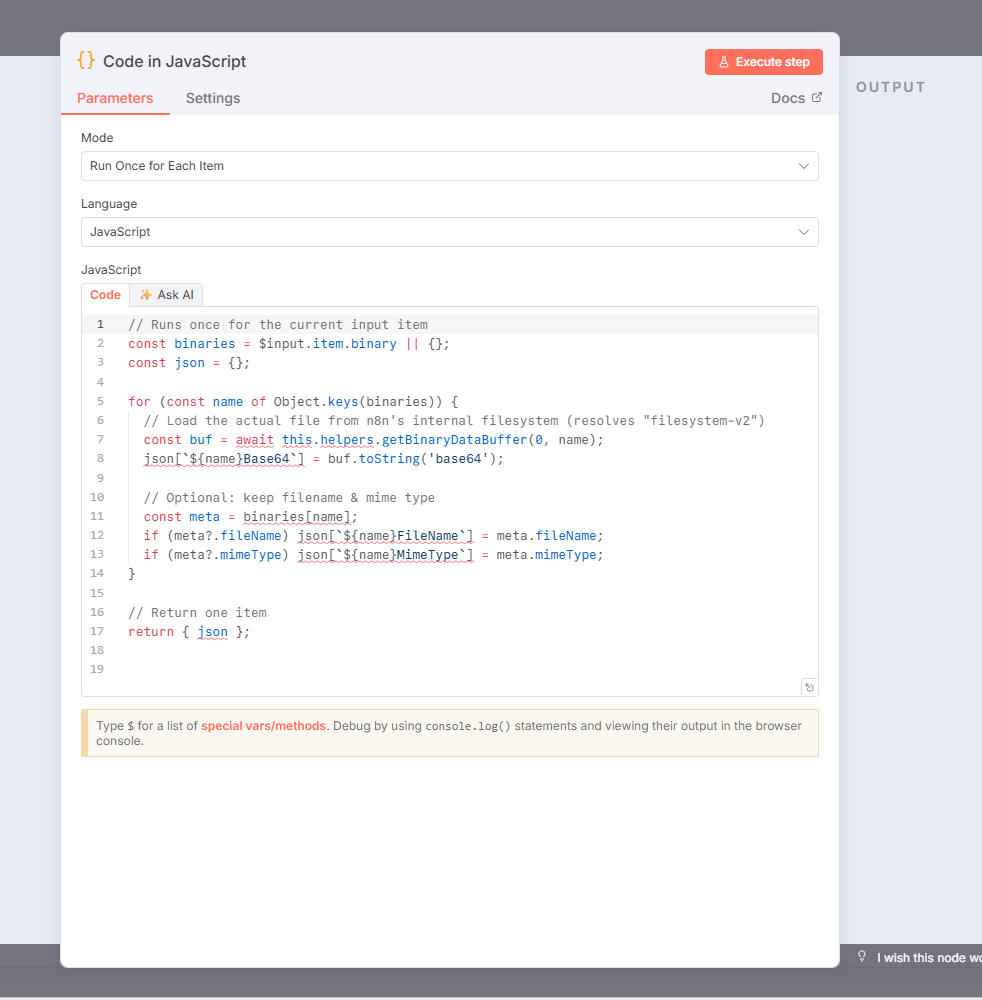Viewport: 982px width, 1000px height.
Task: Click the lightbulb icon beside 'I wish this node'
Action: click(x=862, y=957)
